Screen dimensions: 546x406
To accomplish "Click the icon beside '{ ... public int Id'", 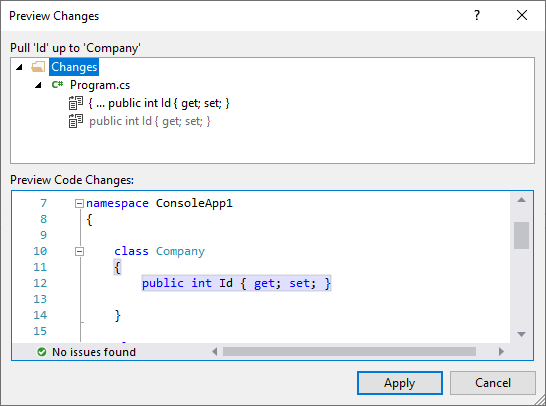I will pos(76,103).
